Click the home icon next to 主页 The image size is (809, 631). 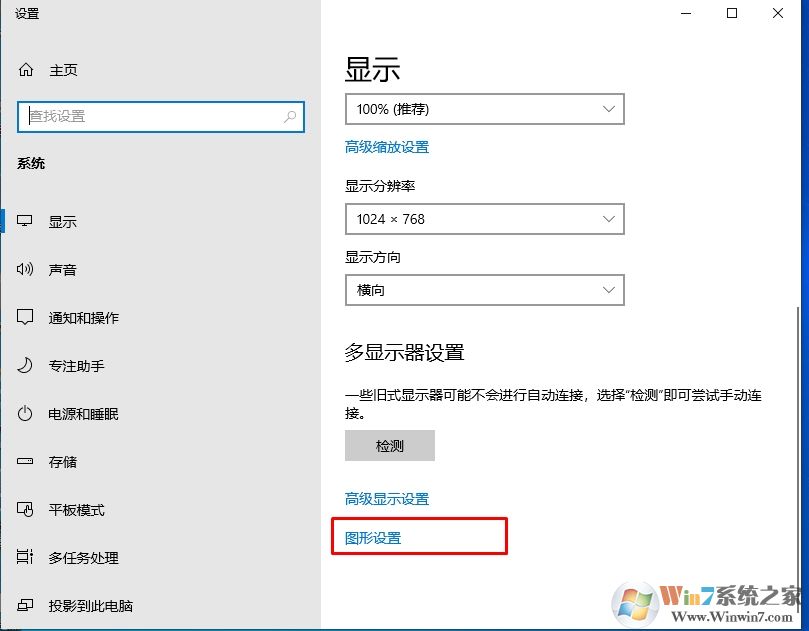pos(24,70)
